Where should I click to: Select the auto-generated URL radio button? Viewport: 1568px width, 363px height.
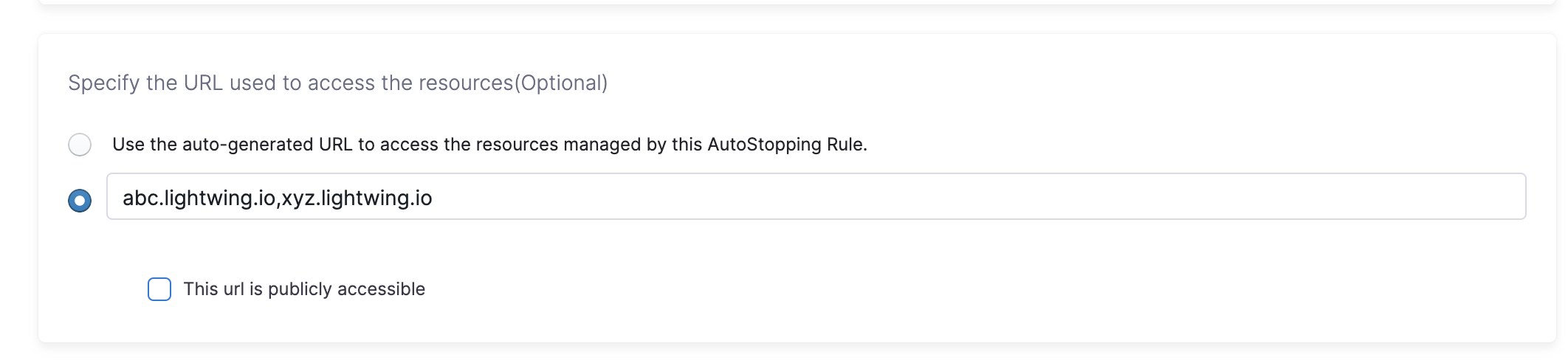tap(80, 145)
